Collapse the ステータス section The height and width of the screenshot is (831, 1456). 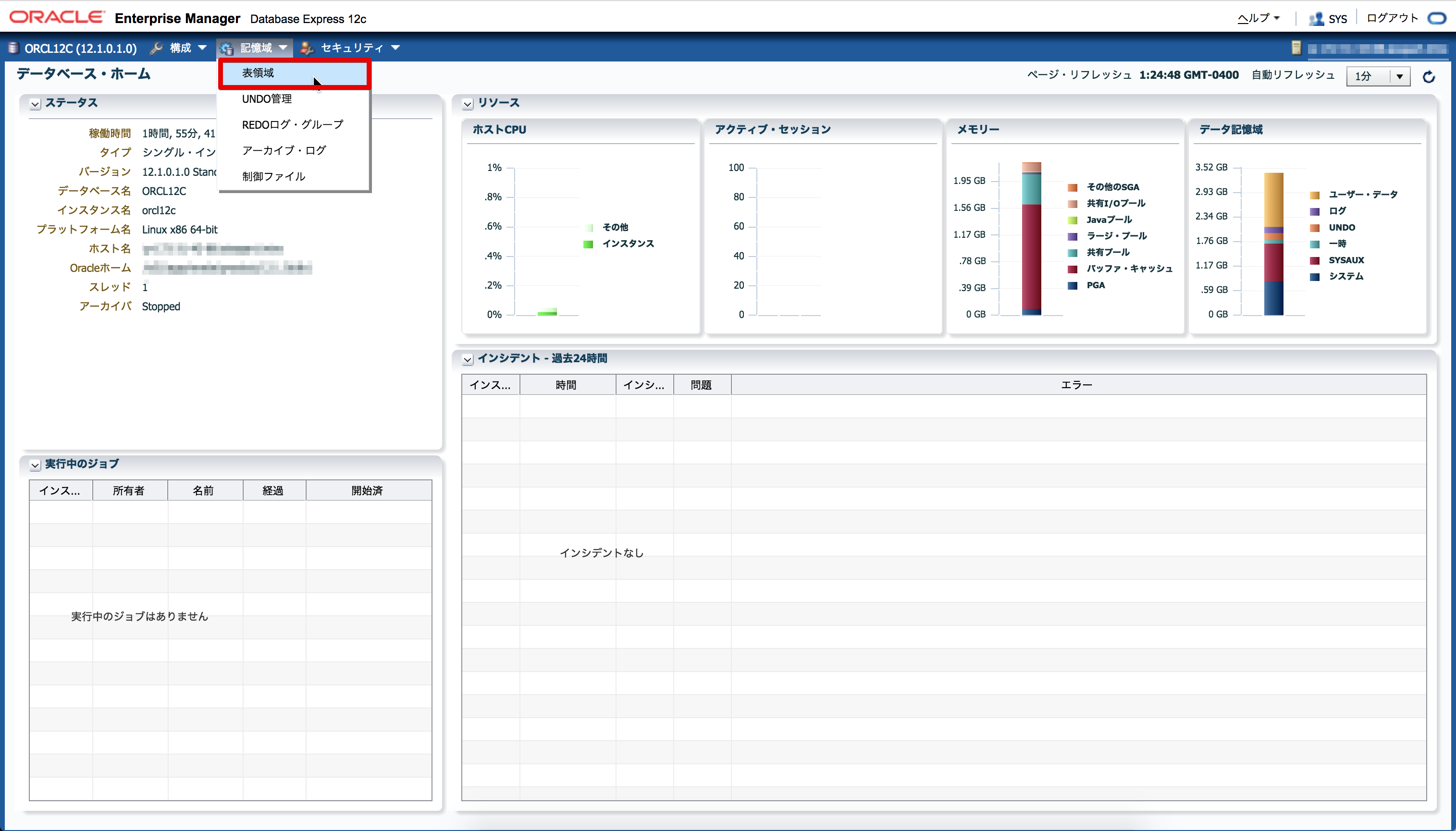[36, 104]
